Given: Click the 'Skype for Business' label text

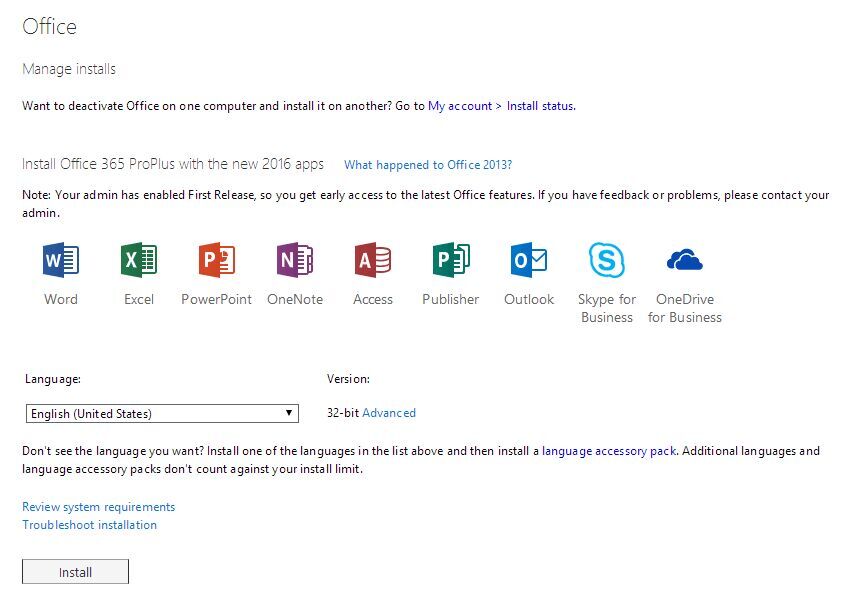Looking at the screenshot, I should [607, 308].
